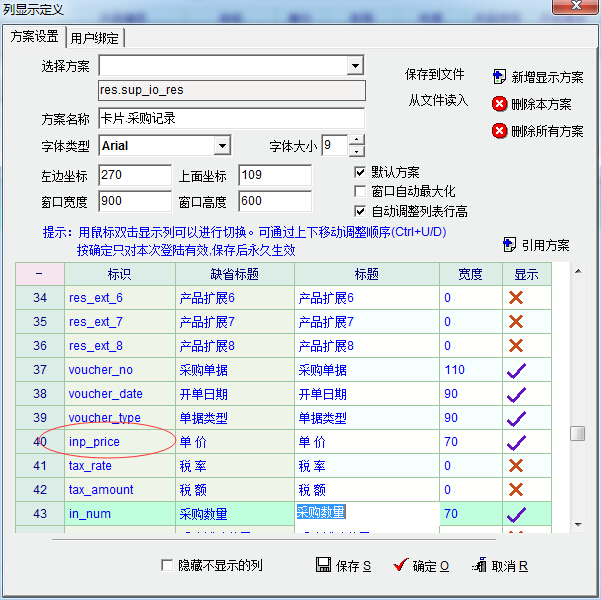Increase font size with the up stepper arrow

tap(357, 140)
